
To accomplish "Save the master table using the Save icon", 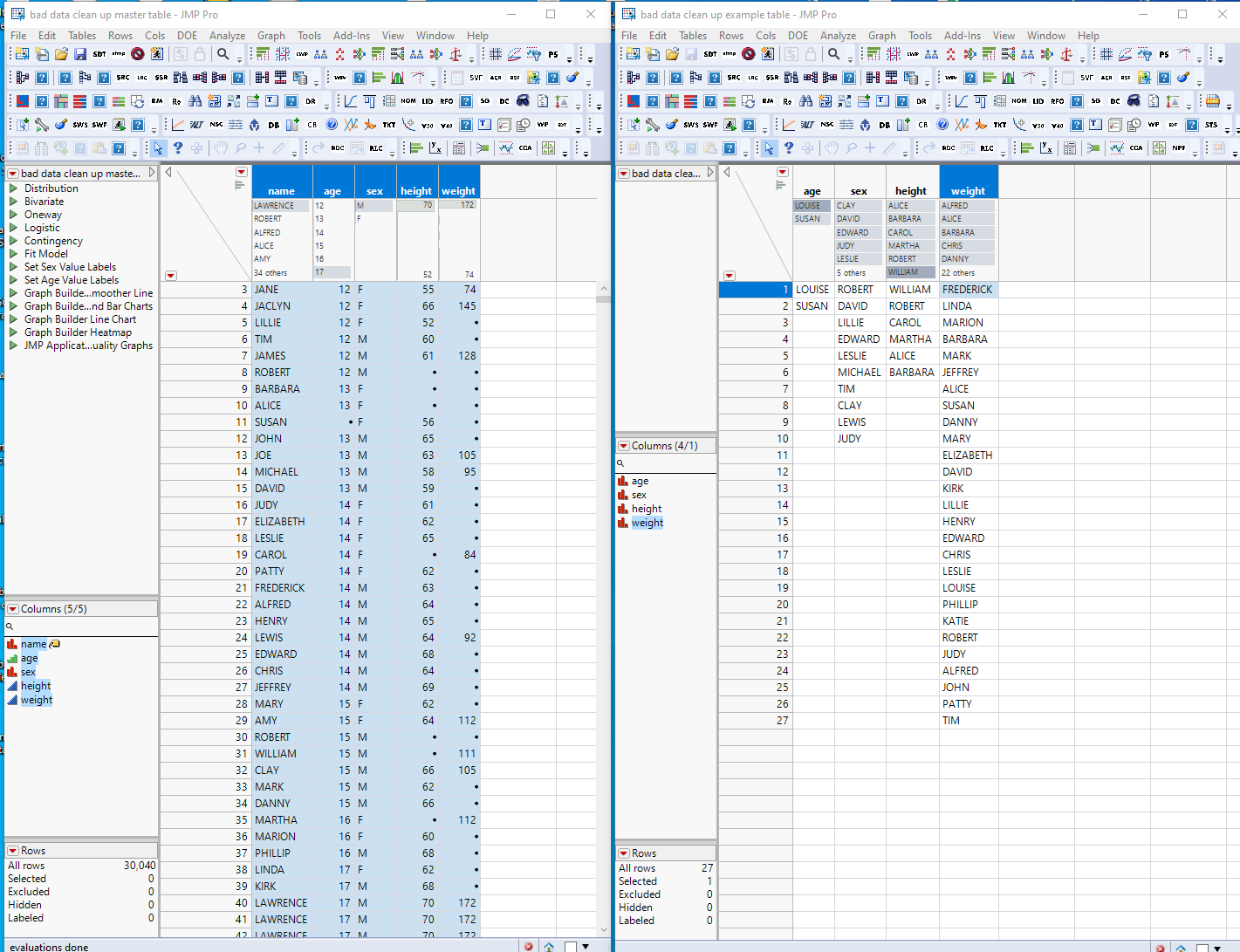I will pyautogui.click(x=80, y=53).
